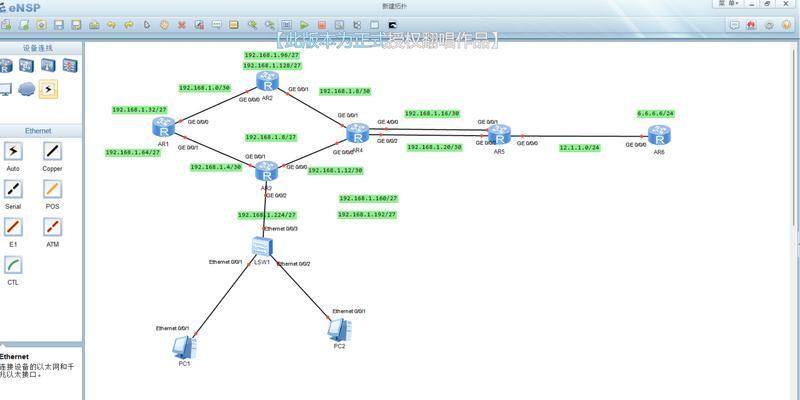Viewport: 800px width, 400px height.
Task: Click the red X delete tool
Action: click(182, 24)
